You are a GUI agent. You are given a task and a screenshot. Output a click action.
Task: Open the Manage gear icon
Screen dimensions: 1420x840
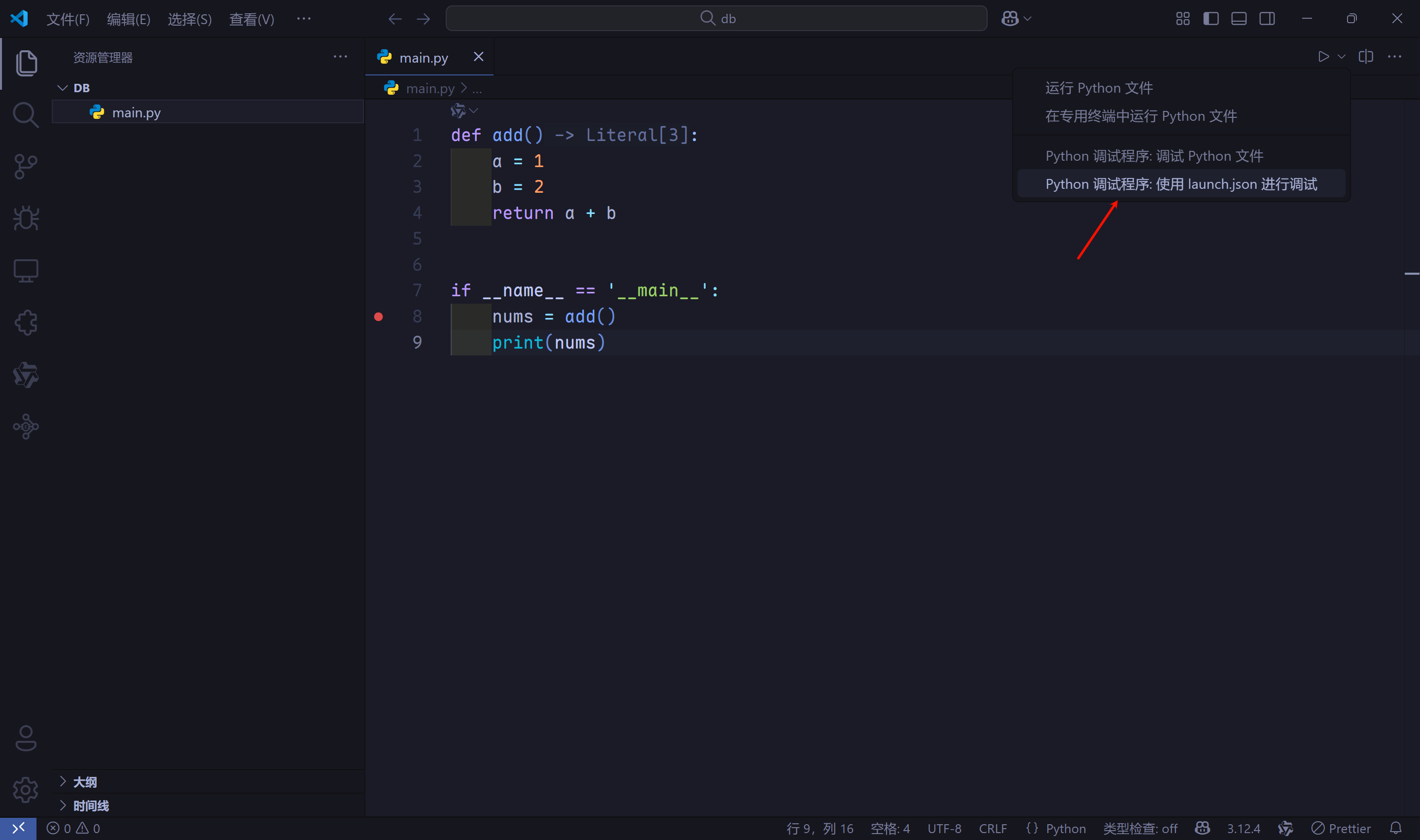[26, 789]
